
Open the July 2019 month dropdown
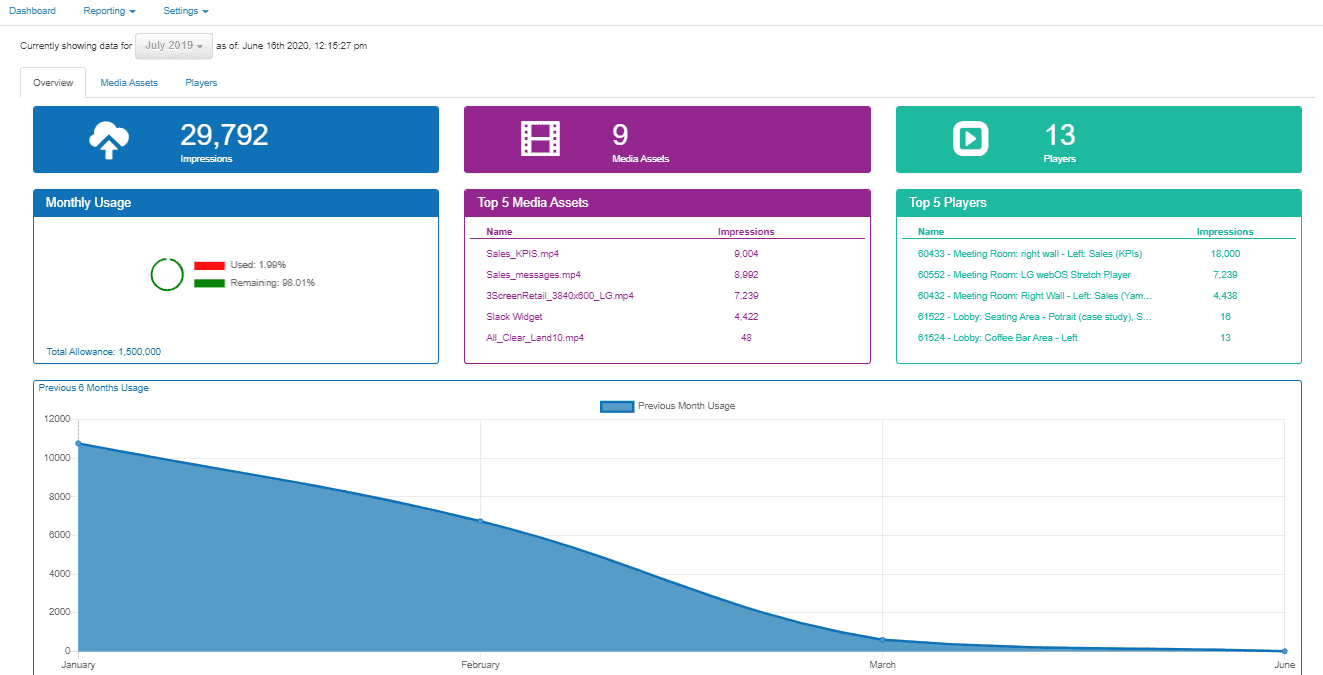174,46
